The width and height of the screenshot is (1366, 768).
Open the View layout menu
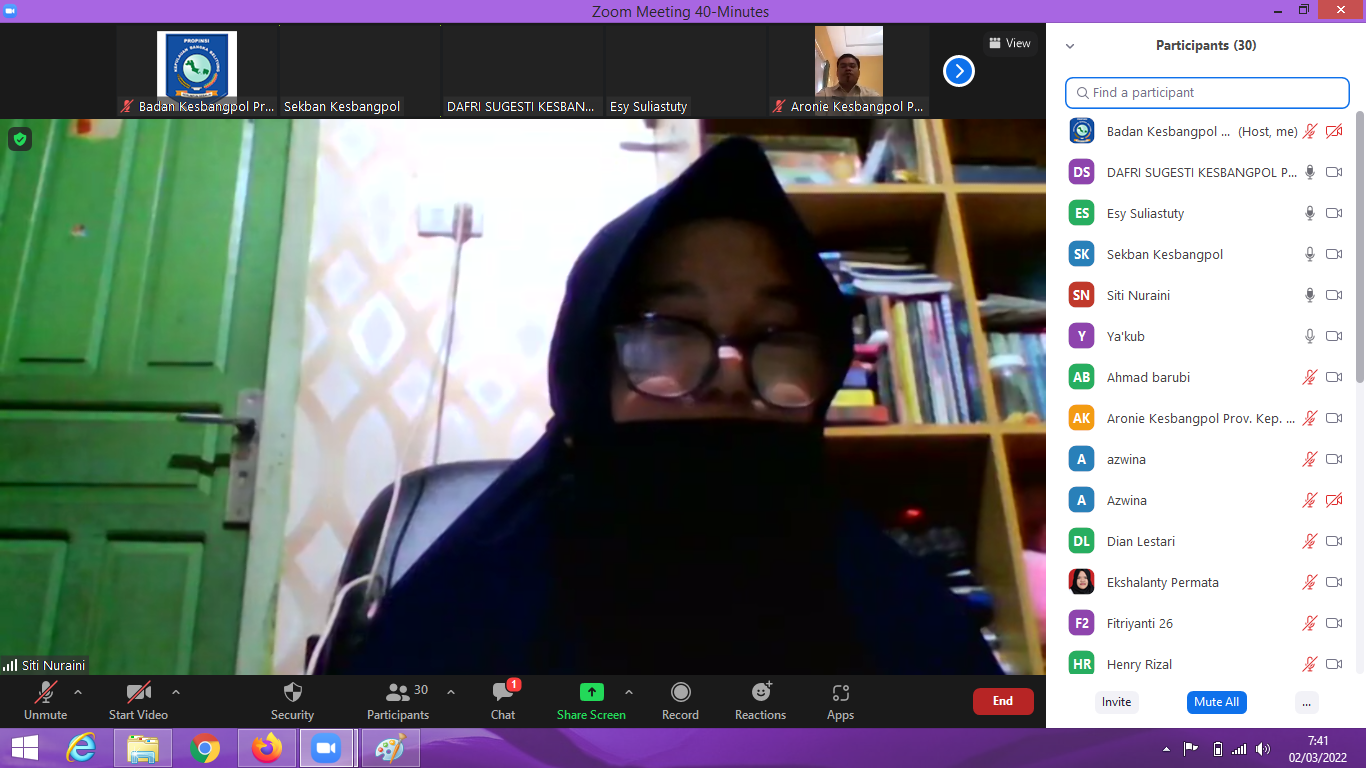pyautogui.click(x=1009, y=43)
